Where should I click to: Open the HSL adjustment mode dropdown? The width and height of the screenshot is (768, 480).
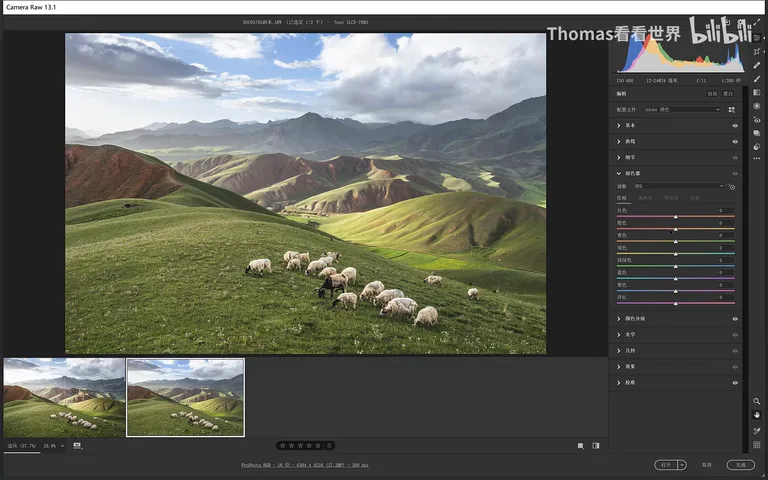click(x=678, y=186)
